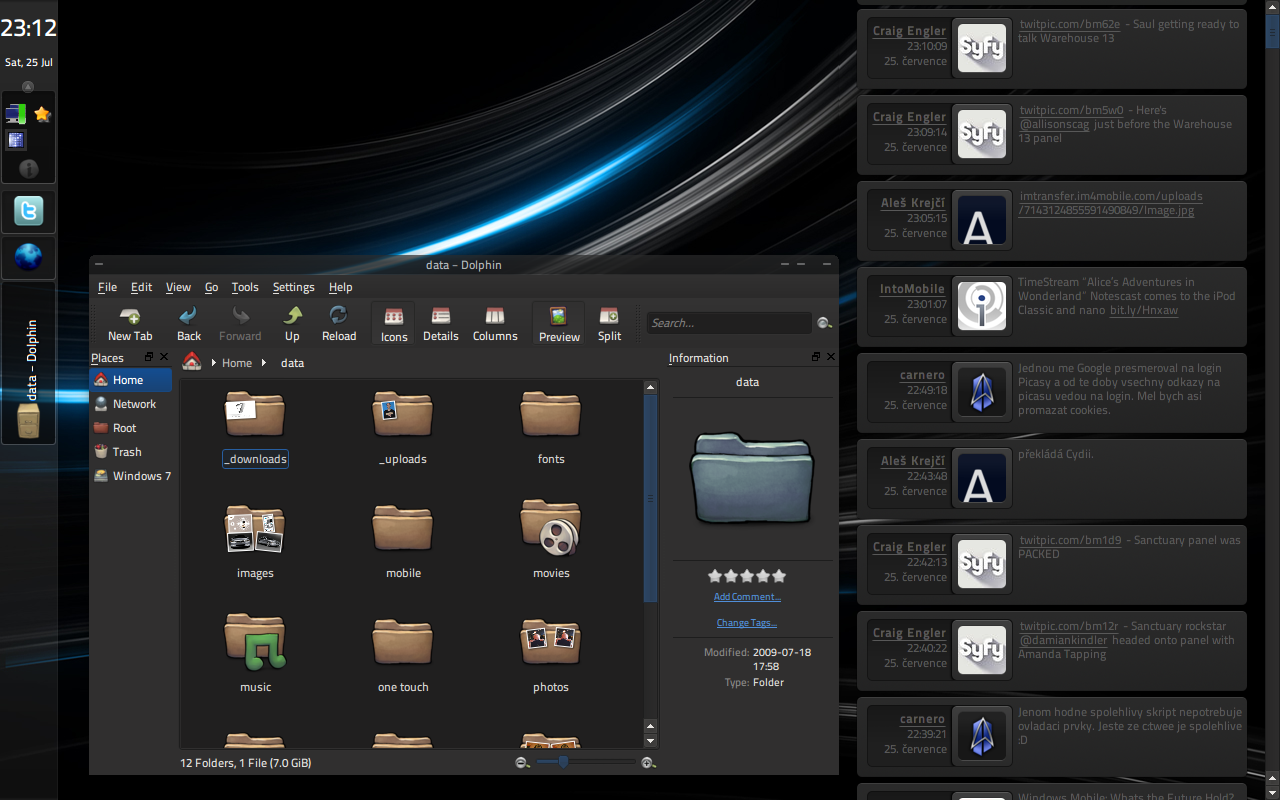1280x800 pixels.
Task: Open twitpic.com/bm1d9 link
Action: pos(1070,540)
